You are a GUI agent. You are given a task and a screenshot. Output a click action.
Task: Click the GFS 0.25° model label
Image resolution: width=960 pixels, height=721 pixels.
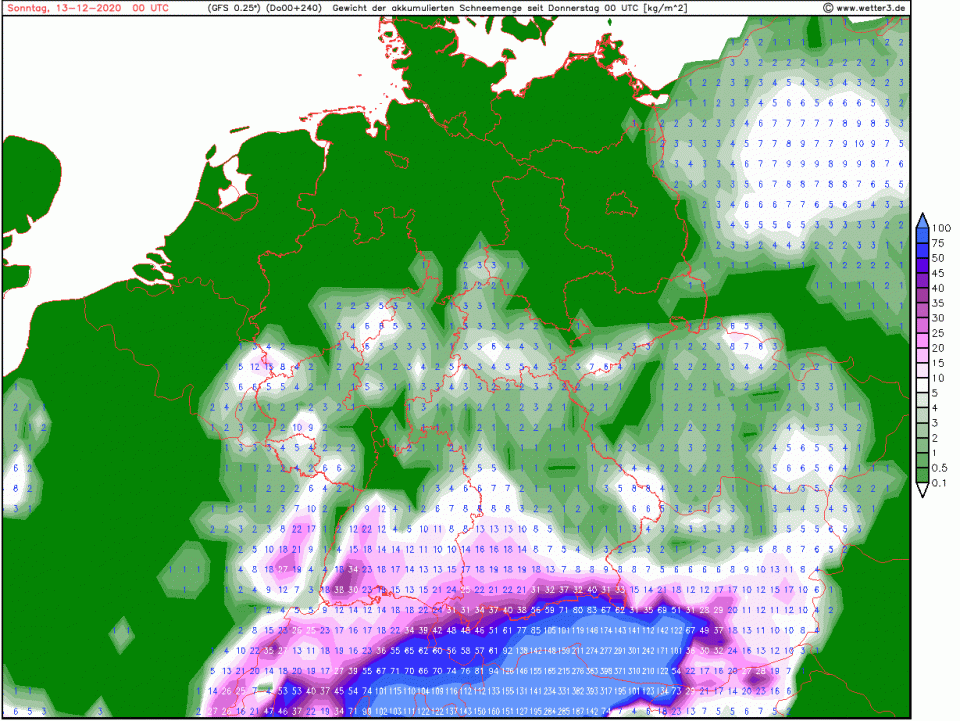point(233,8)
